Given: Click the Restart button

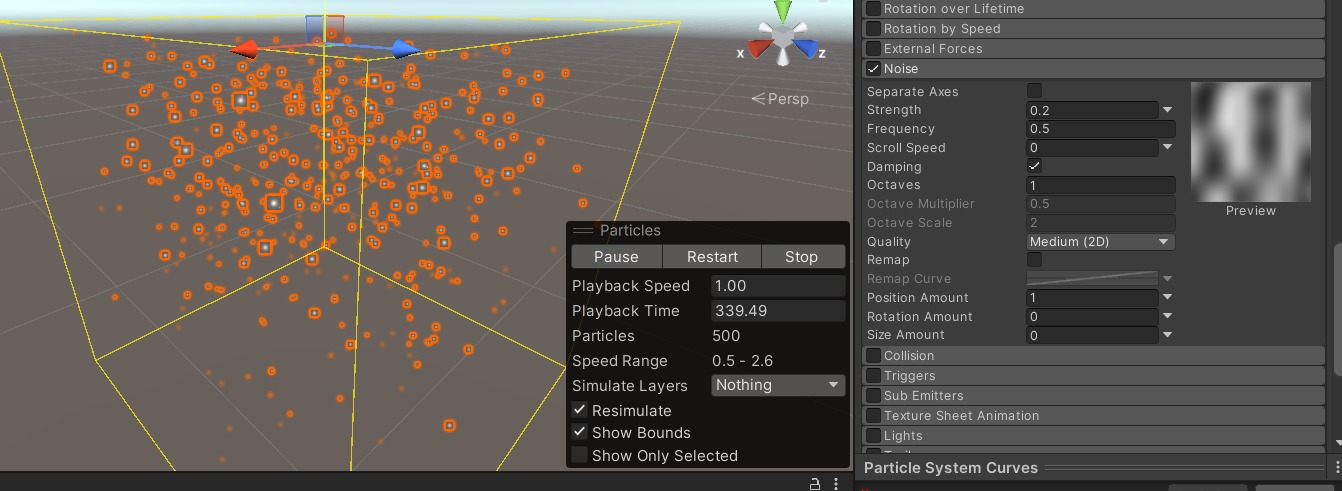Looking at the screenshot, I should 712,257.
